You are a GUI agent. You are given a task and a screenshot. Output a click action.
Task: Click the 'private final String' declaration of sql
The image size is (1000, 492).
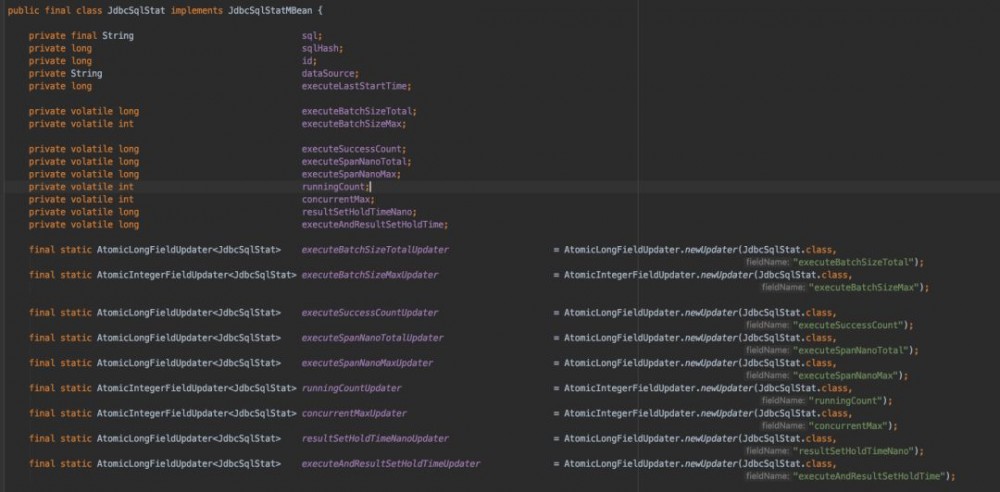click(81, 36)
